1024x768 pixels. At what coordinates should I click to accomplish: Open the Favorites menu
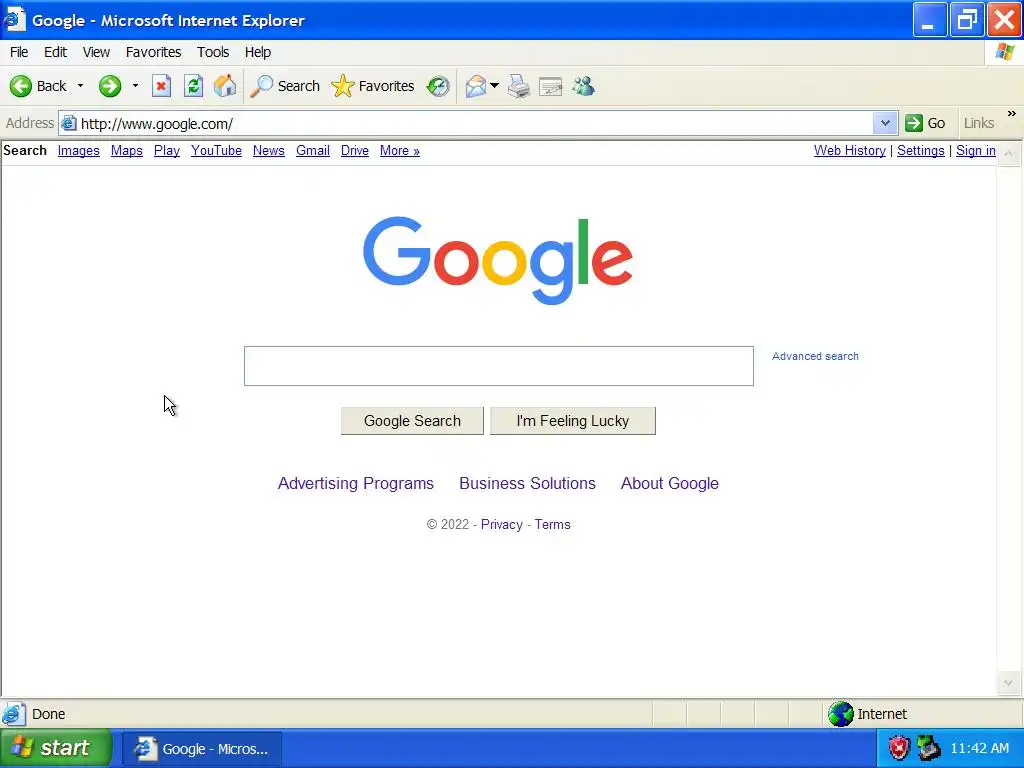click(153, 52)
